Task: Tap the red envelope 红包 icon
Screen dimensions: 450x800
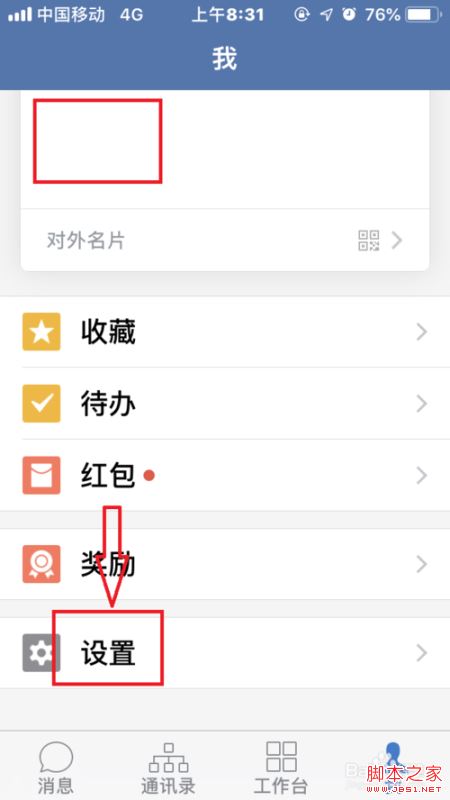Action: (x=41, y=476)
